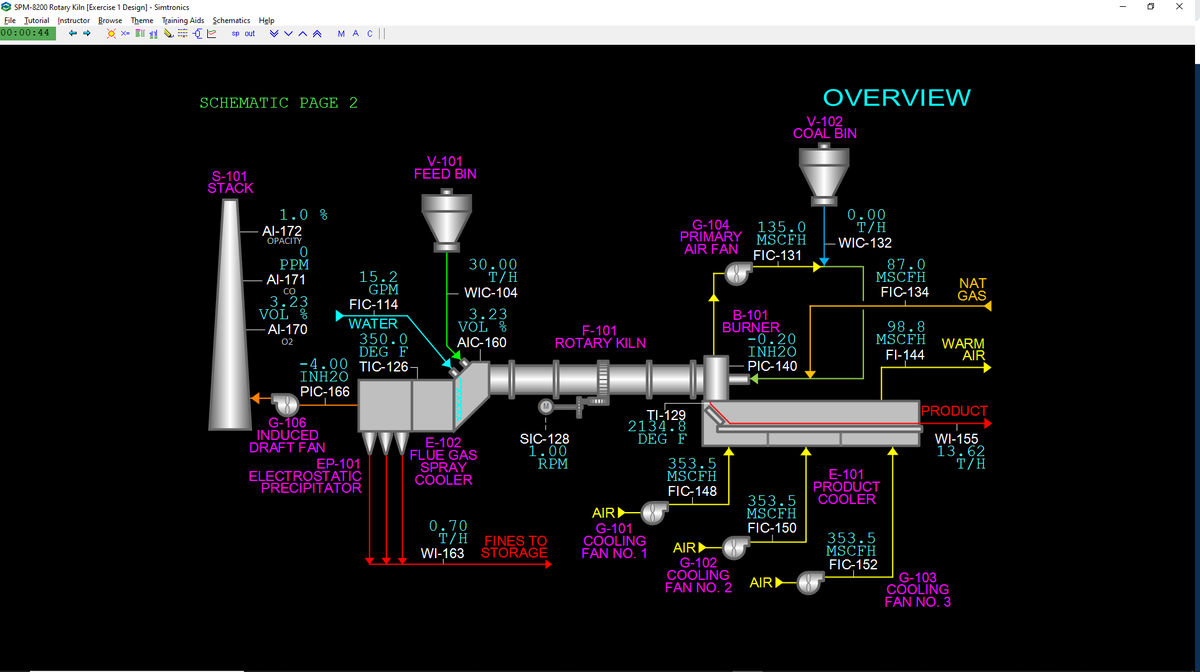Click the EP-101 electrostatic precipitator label
Screen dimensions: 1200x672
305,477
